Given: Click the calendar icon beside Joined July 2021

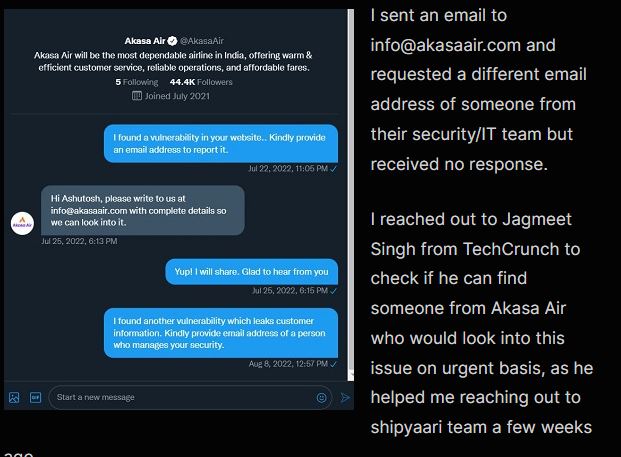Looking at the screenshot, I should point(137,96).
